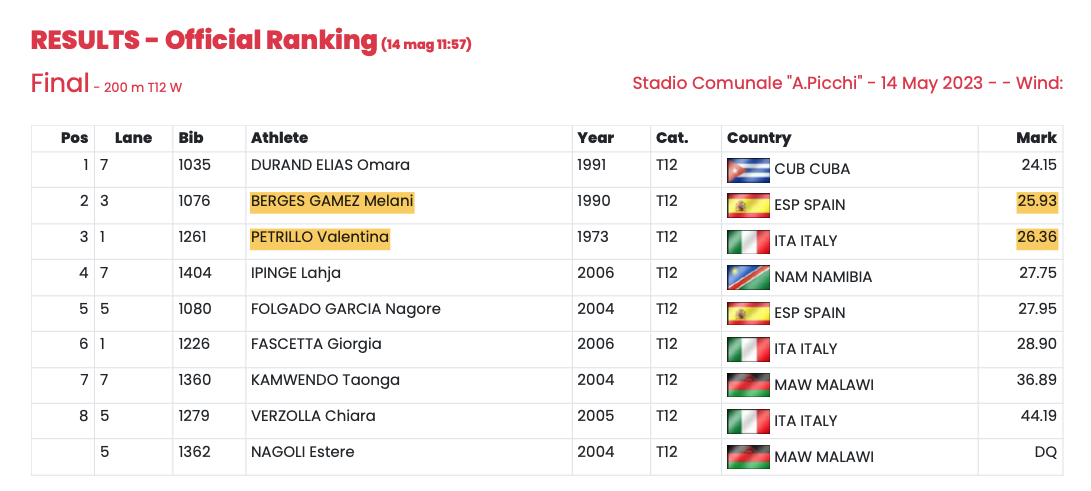Click Malawi flag in KAMWENDO Taonga row
1091x491 pixels.
[x=748, y=385]
